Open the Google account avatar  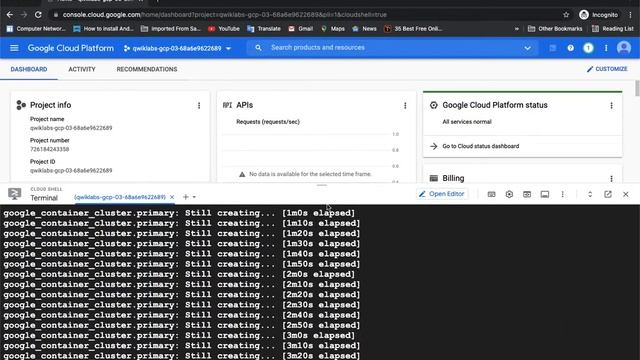(x=624, y=48)
